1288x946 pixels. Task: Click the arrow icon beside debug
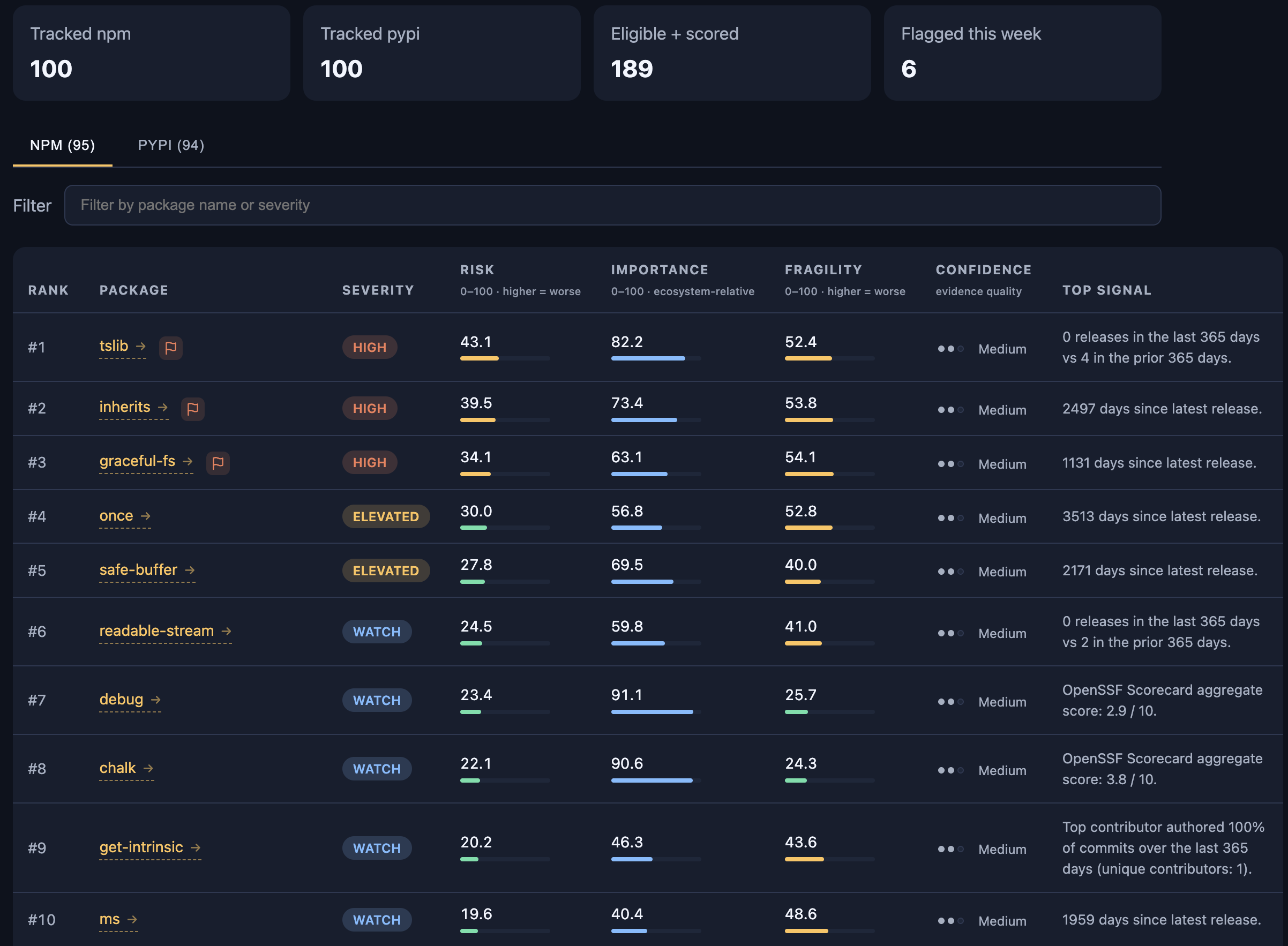coord(156,700)
